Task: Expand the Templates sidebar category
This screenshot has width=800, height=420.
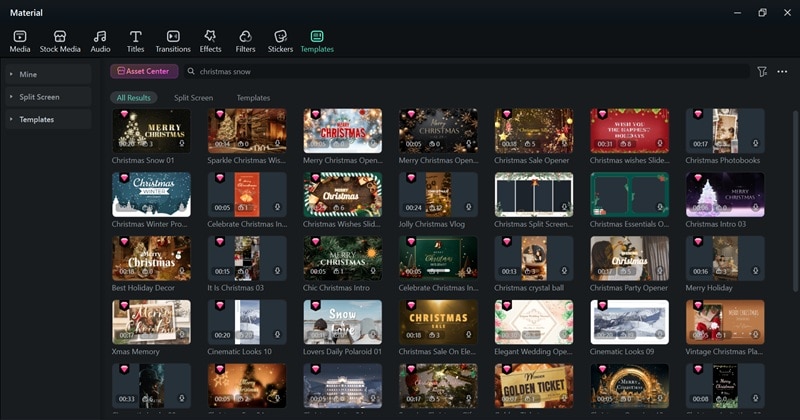Action: (48, 119)
